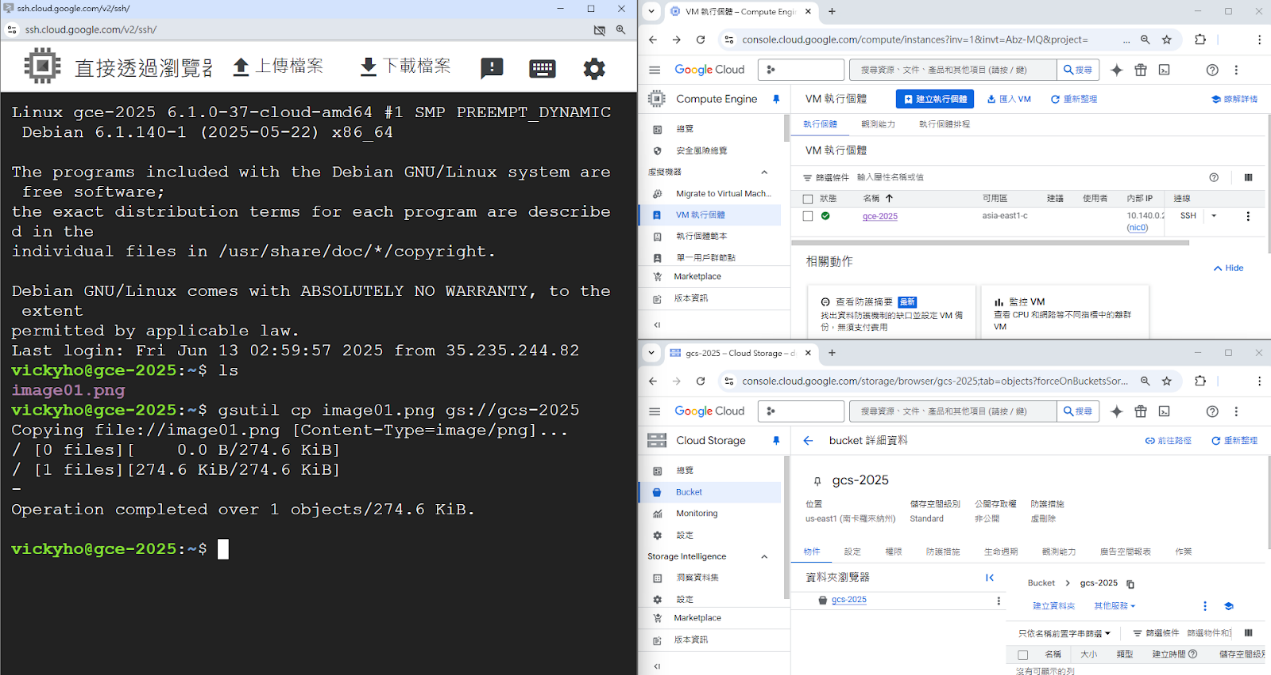Copy bucket path icon next to gcs-2025 breadcrumb
1271x675 pixels.
(x=1131, y=584)
